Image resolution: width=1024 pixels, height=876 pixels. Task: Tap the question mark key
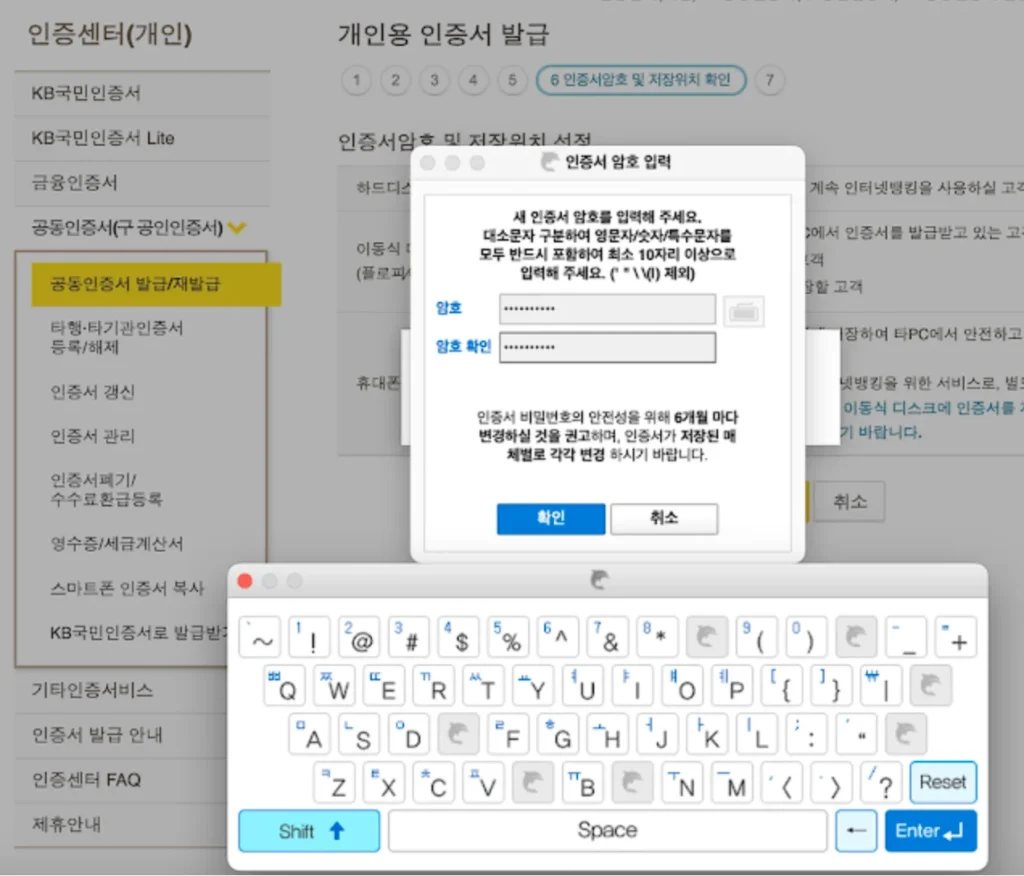click(x=882, y=783)
